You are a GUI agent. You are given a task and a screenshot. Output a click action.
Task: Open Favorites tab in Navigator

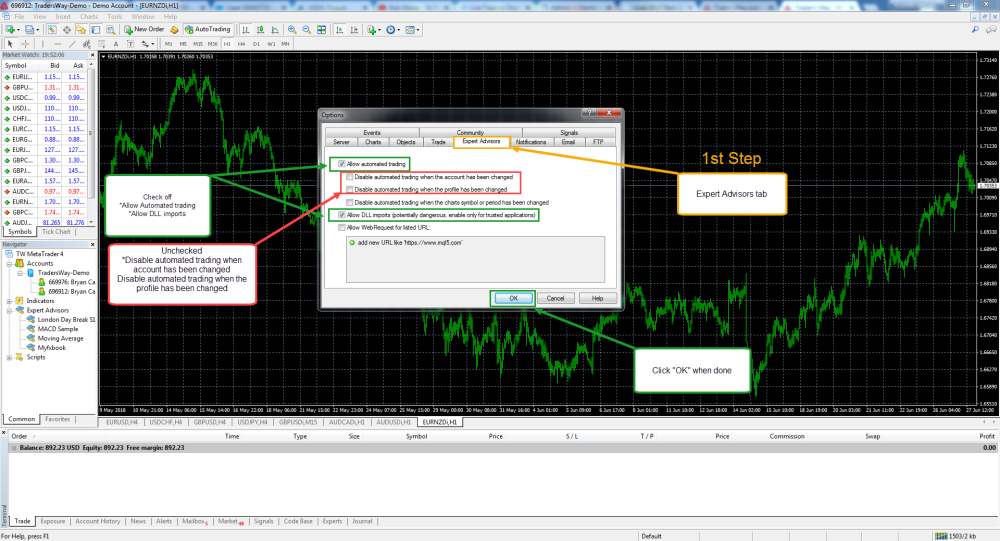(57, 419)
